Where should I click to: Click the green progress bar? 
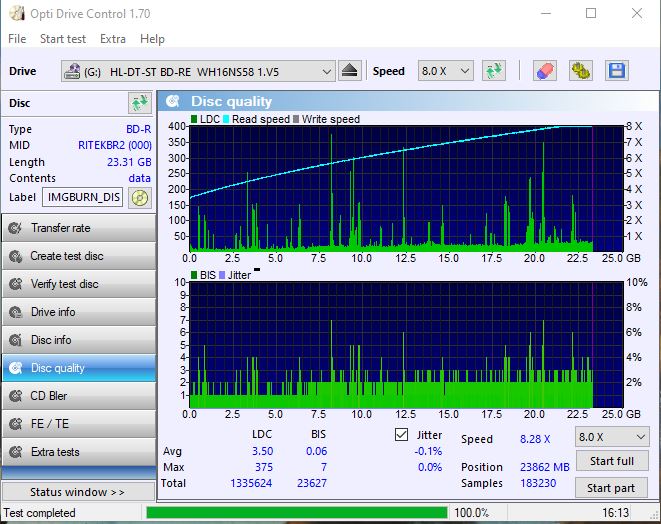(296, 513)
